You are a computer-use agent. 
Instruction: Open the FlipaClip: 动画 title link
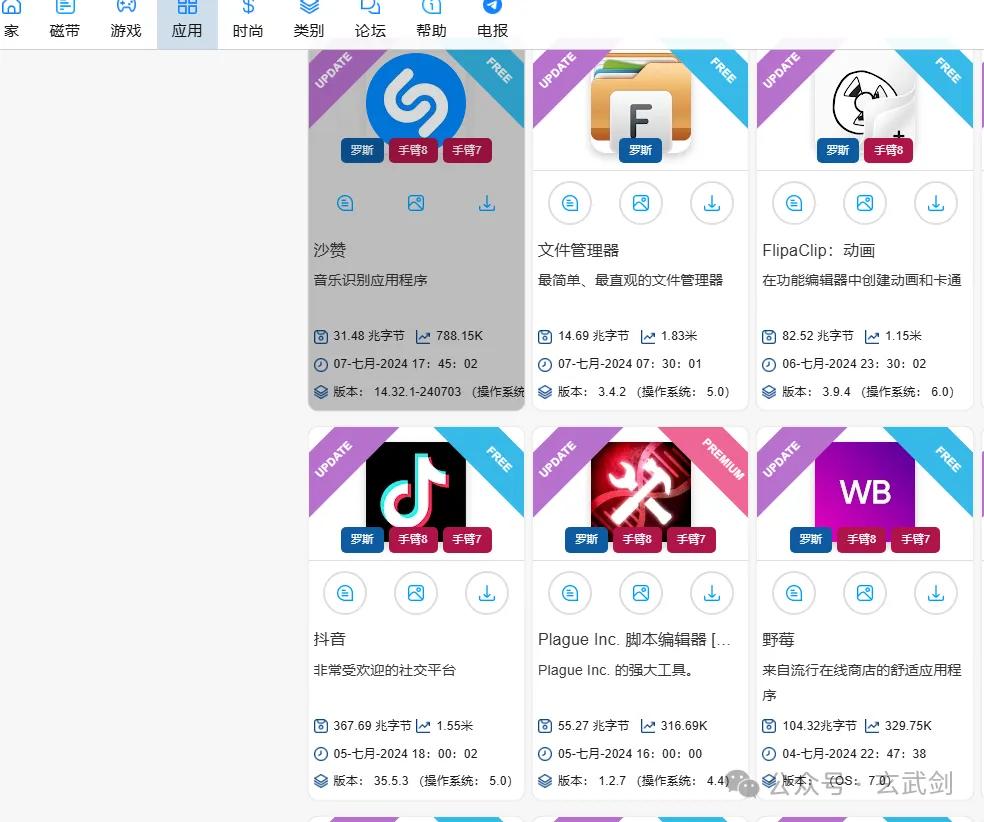click(x=818, y=250)
